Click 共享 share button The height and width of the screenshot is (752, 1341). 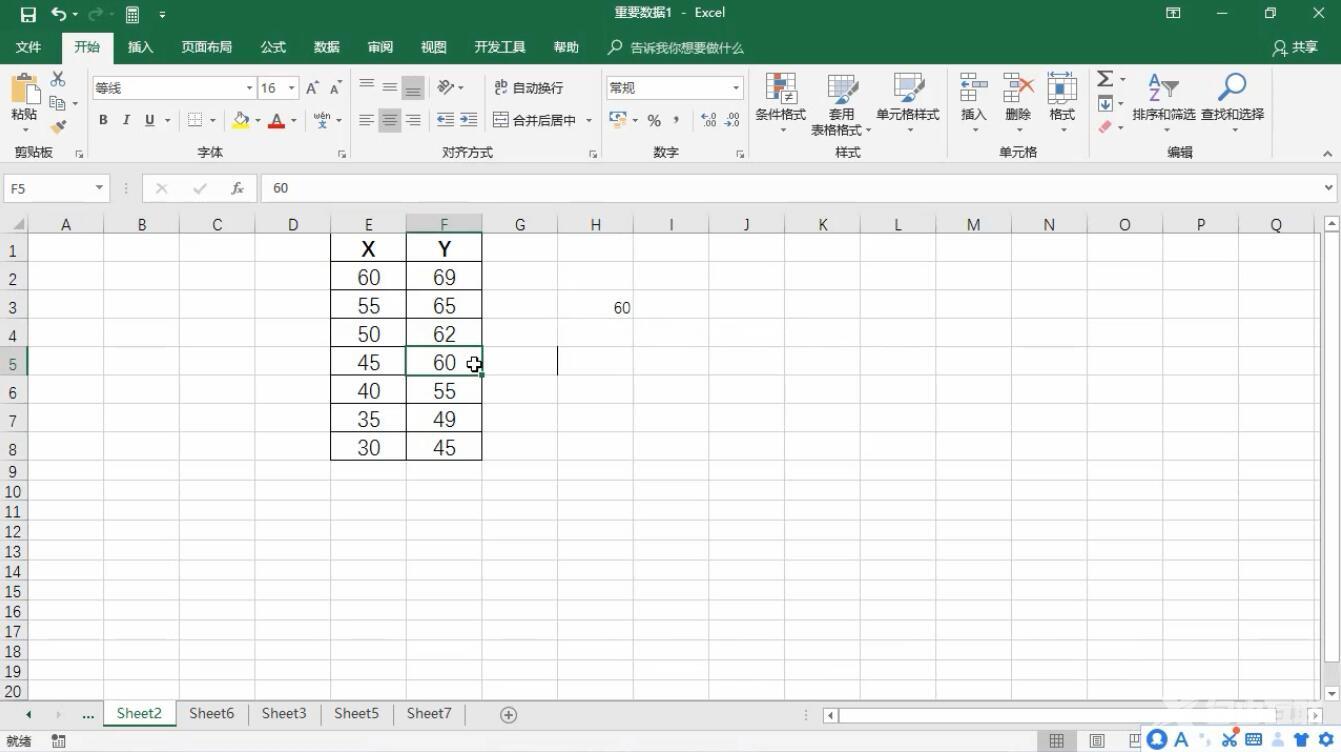[1296, 47]
